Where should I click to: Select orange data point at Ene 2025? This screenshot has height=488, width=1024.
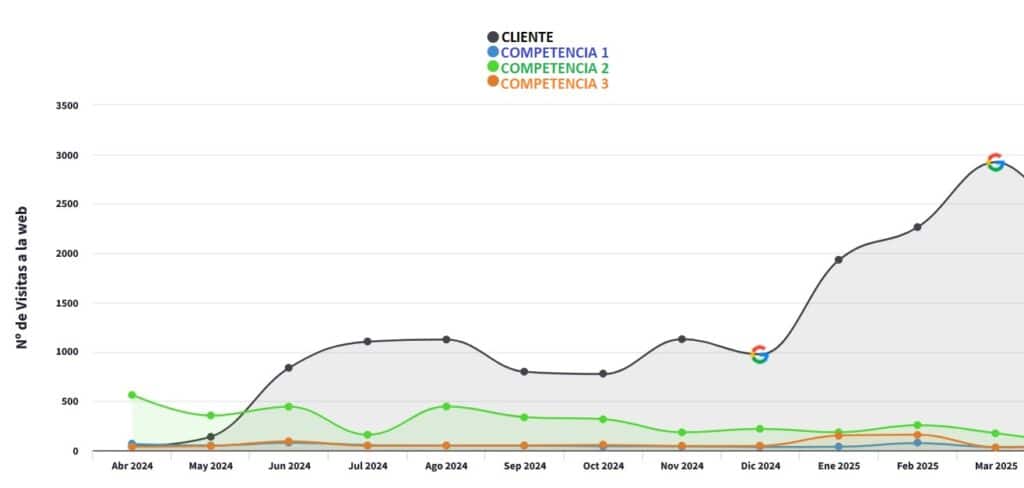[x=839, y=436]
